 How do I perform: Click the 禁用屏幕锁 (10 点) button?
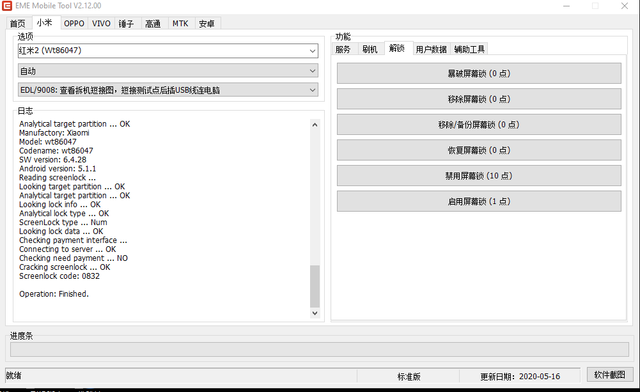479,176
